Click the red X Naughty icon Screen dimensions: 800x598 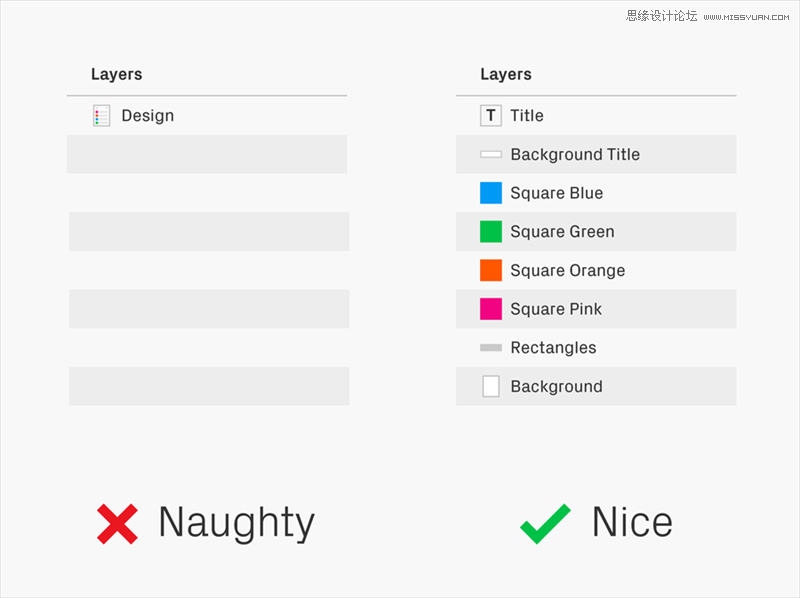117,524
